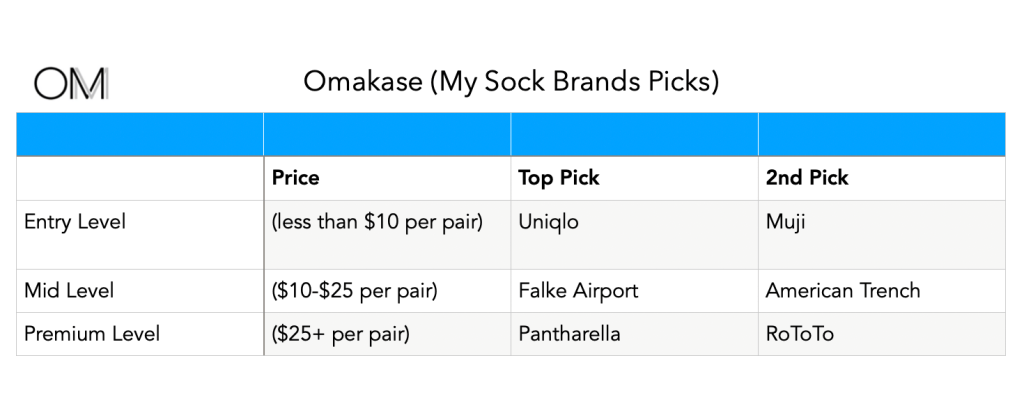1024x411 pixels.
Task: Select the less than $10 per pair cell
Action: (376, 222)
